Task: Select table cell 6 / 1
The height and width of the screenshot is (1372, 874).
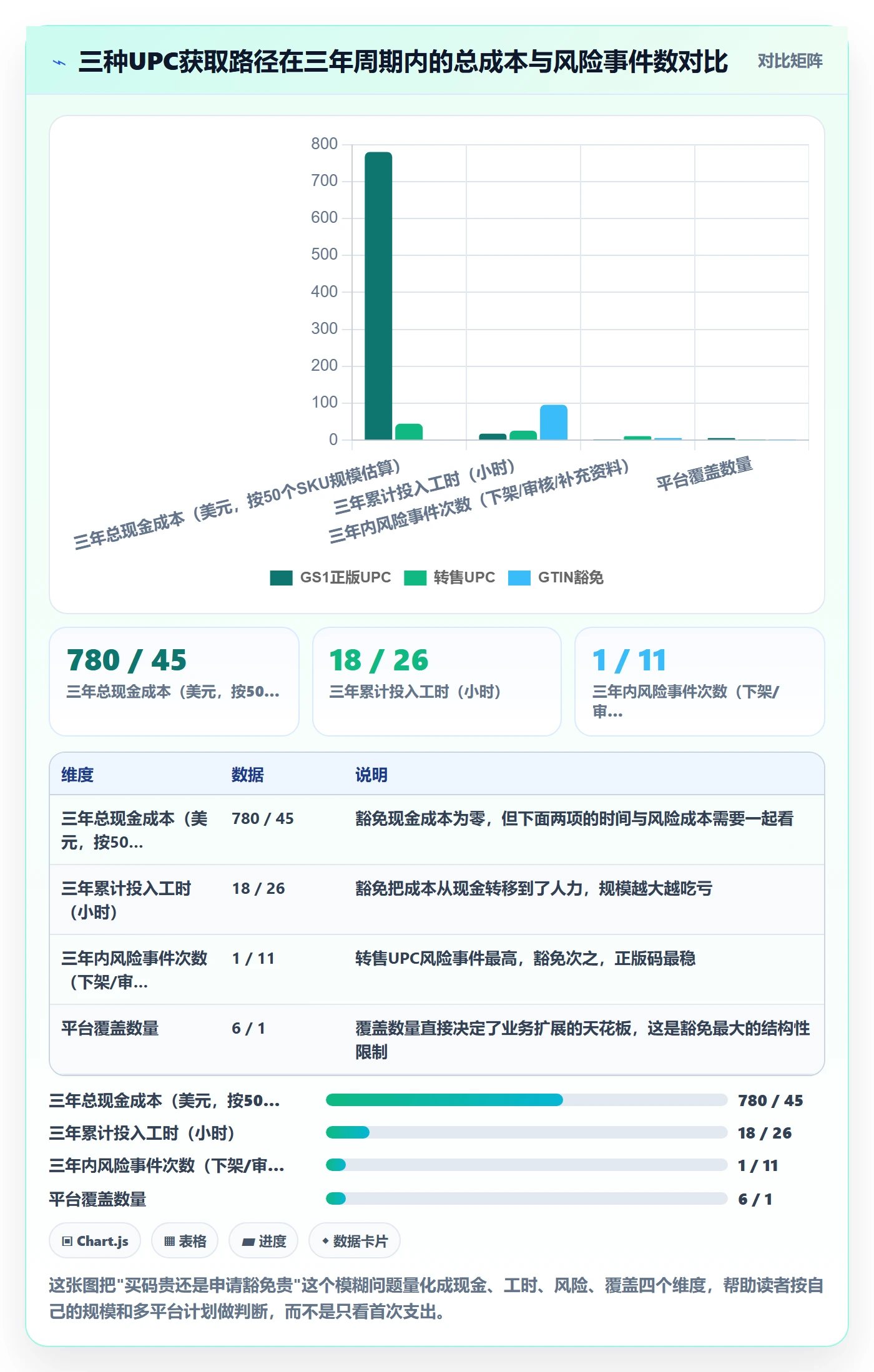Action: click(x=248, y=1028)
